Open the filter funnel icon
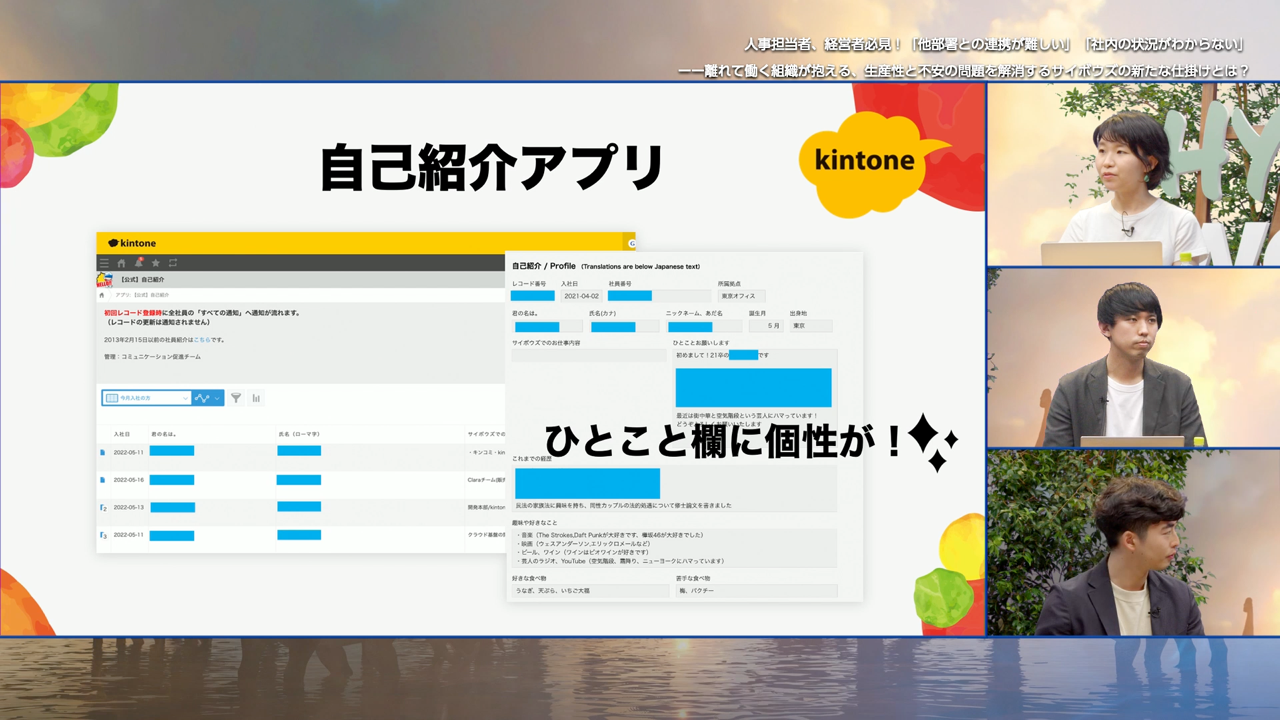The image size is (1280, 720). click(236, 398)
